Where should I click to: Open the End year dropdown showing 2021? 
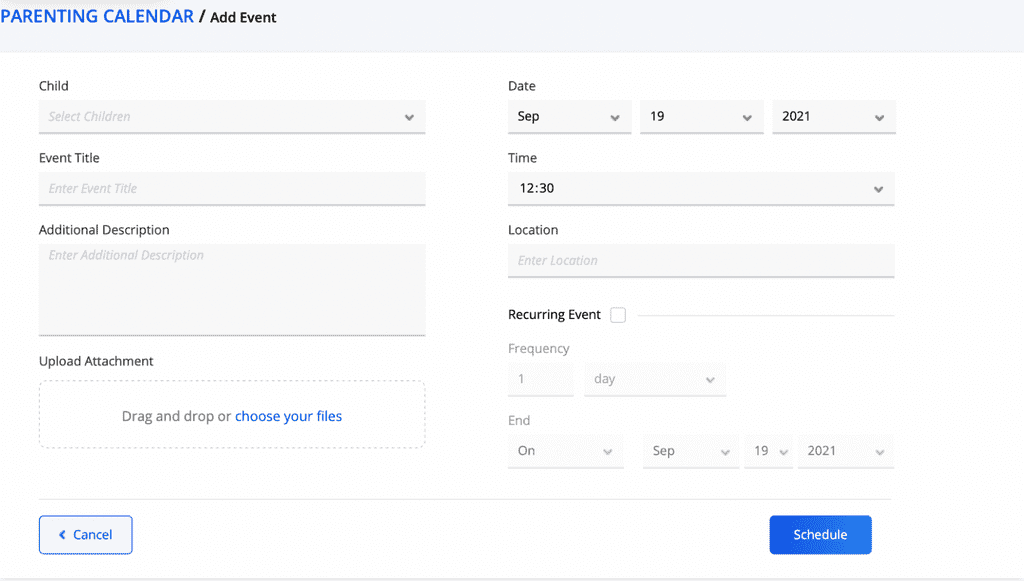[x=845, y=451]
